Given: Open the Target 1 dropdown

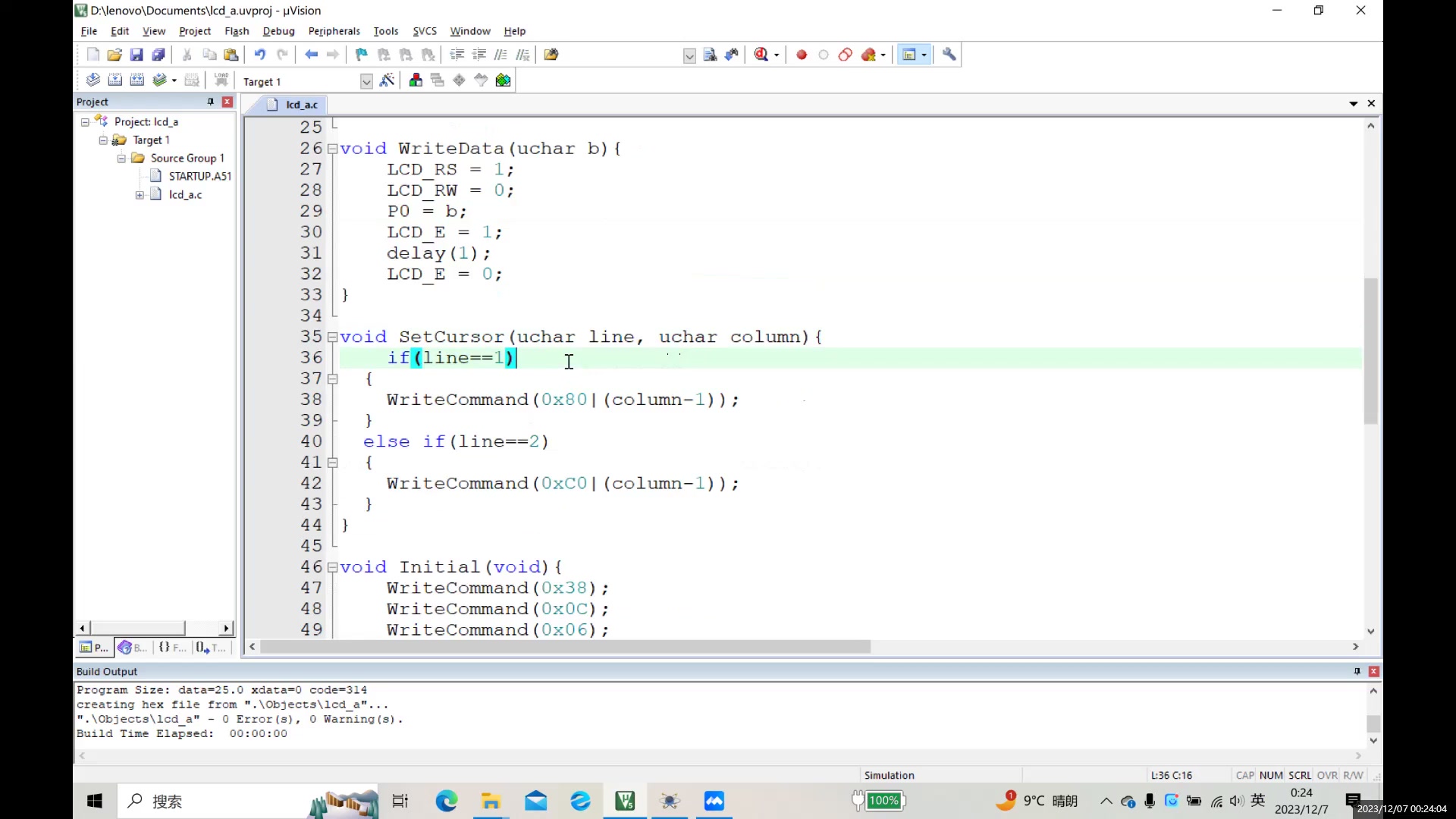Looking at the screenshot, I should pos(366,82).
